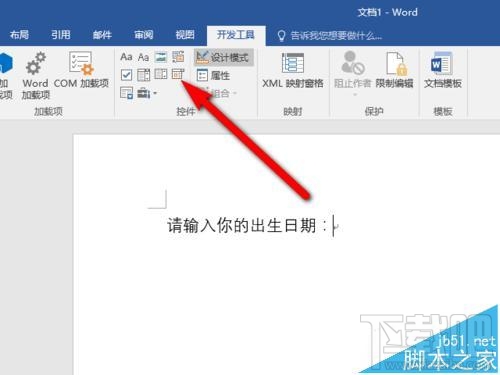This screenshot has width=500, height=375.
Task: Click the 模板 group label
Action: (x=443, y=111)
